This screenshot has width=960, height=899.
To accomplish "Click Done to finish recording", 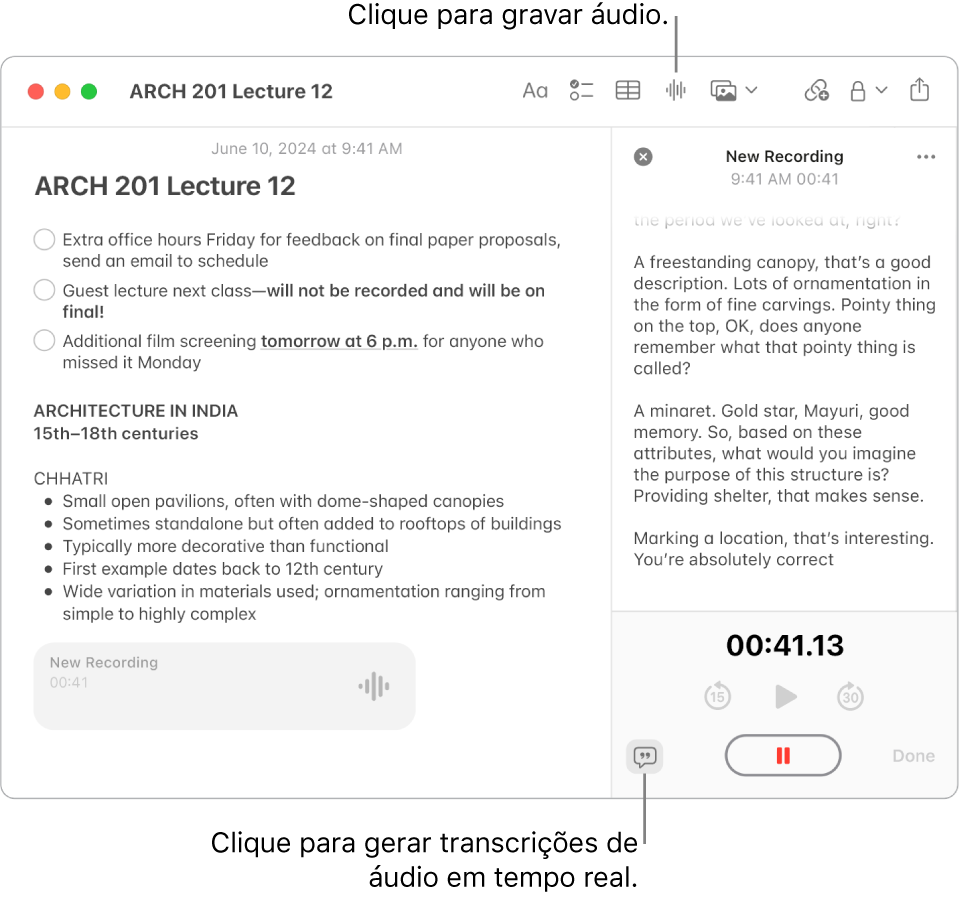I will (x=913, y=756).
